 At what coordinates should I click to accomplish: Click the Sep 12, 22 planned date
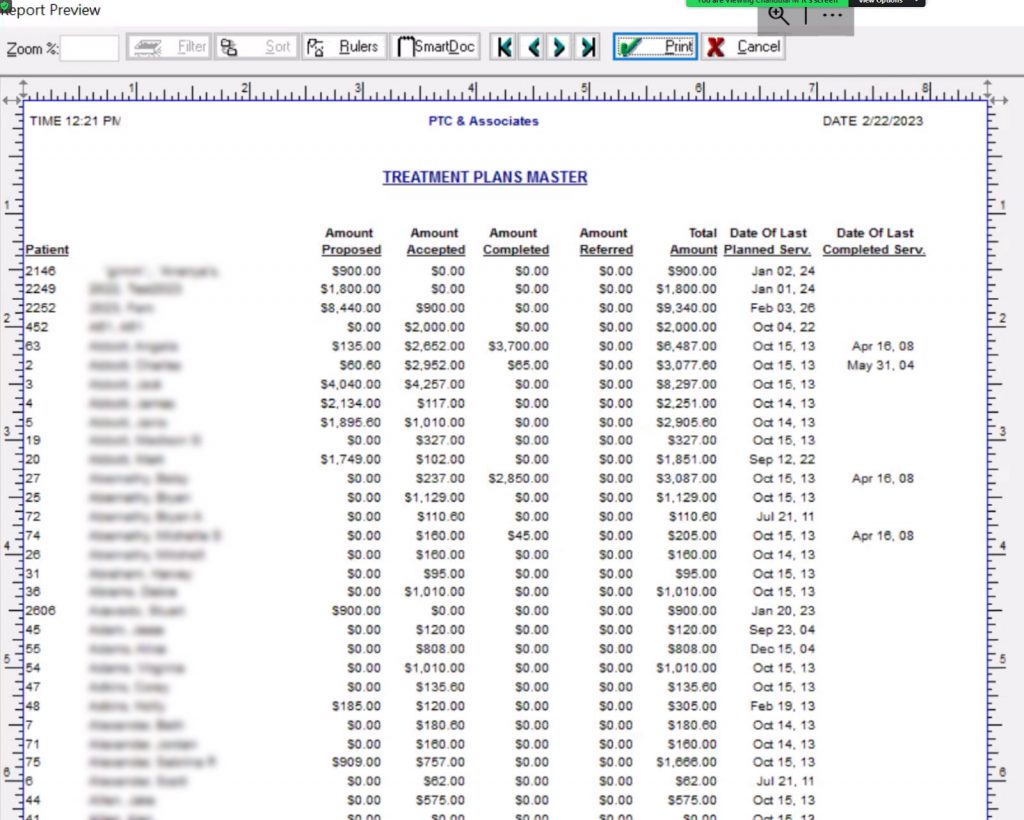782,460
